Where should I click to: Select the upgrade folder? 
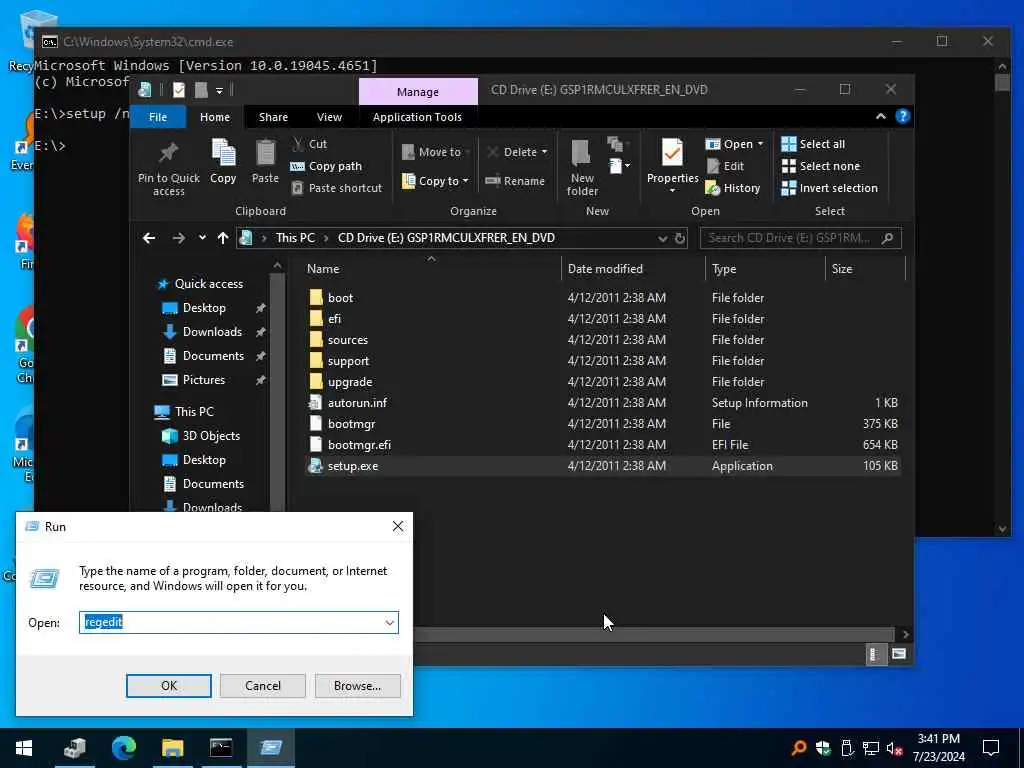pyautogui.click(x=602, y=381)
